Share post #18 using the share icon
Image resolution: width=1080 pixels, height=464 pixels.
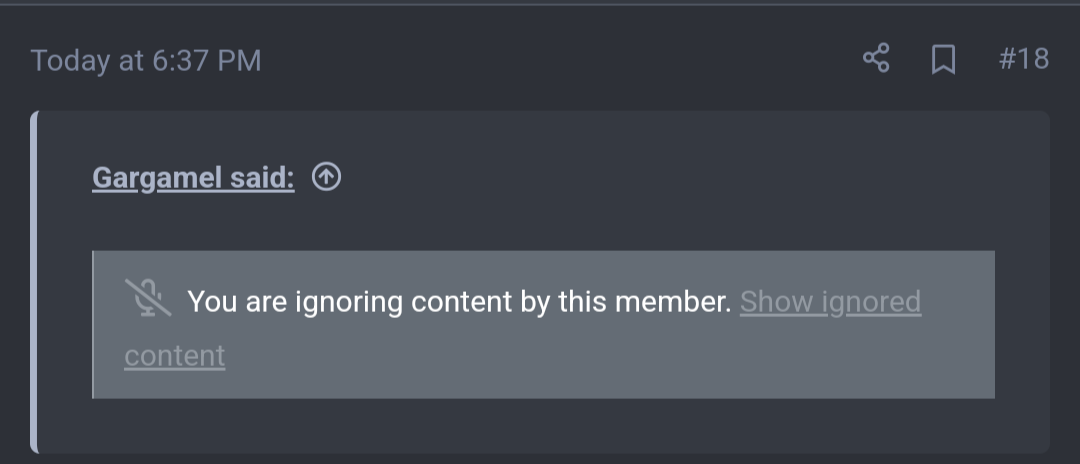click(x=876, y=59)
